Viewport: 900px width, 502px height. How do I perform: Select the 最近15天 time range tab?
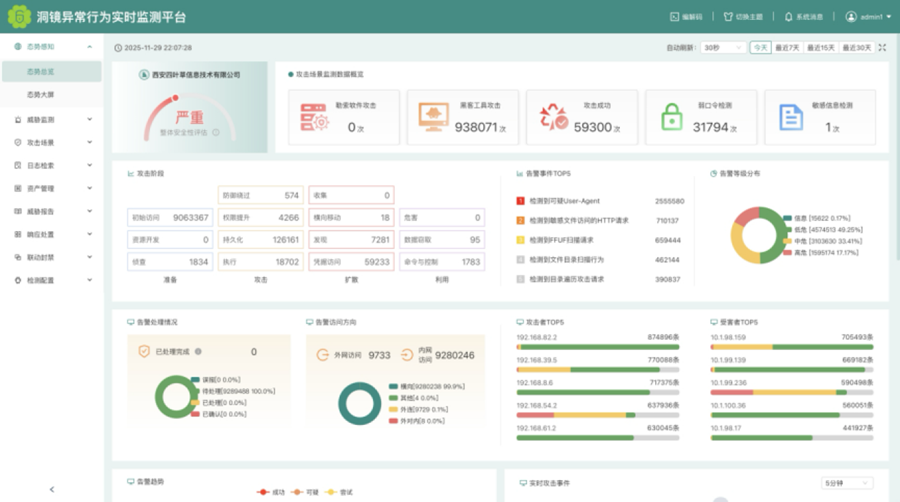(x=821, y=48)
